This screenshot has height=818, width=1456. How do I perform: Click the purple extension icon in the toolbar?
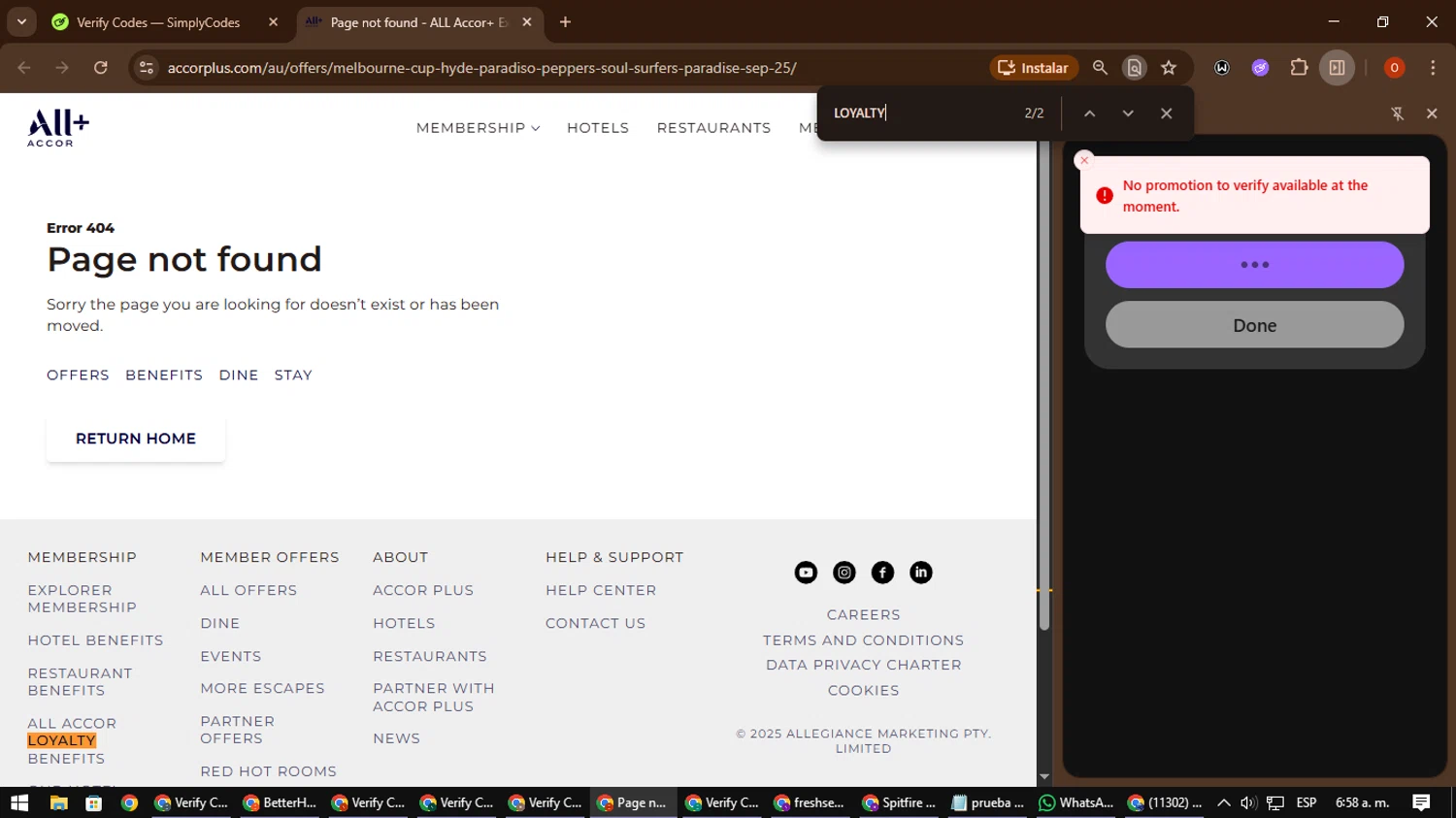click(1260, 68)
